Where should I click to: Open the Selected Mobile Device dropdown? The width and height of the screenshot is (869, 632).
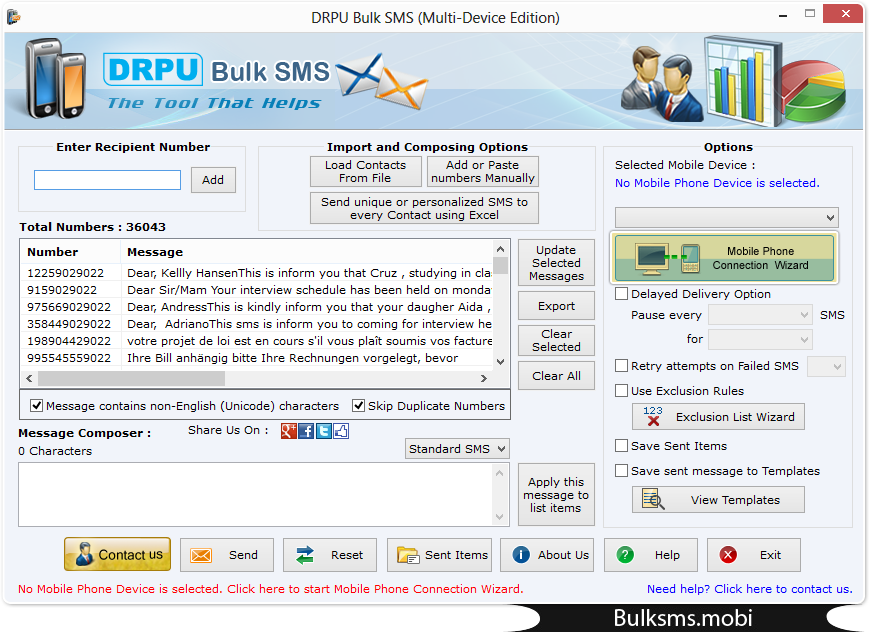pyautogui.click(x=727, y=217)
